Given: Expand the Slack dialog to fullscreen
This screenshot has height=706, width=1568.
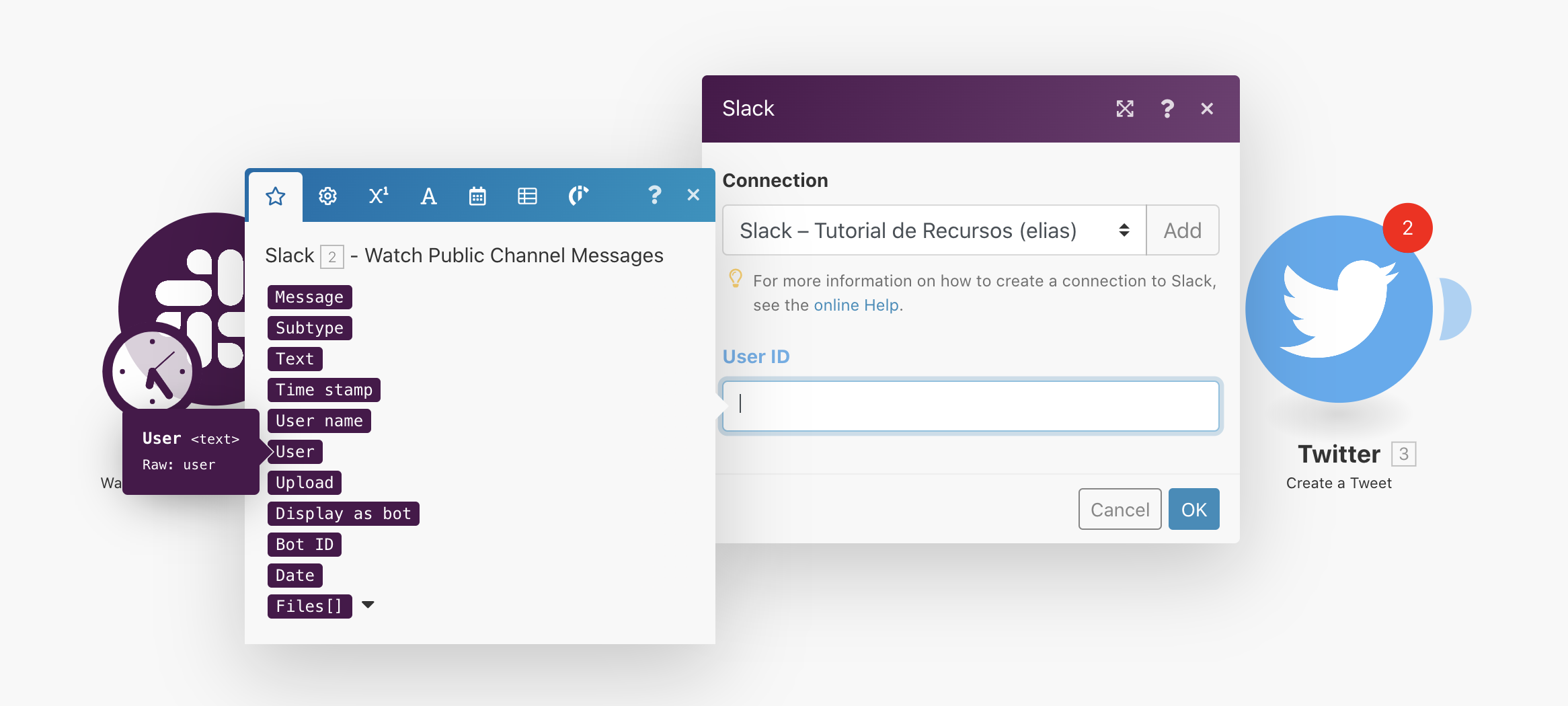Looking at the screenshot, I should coord(1125,109).
